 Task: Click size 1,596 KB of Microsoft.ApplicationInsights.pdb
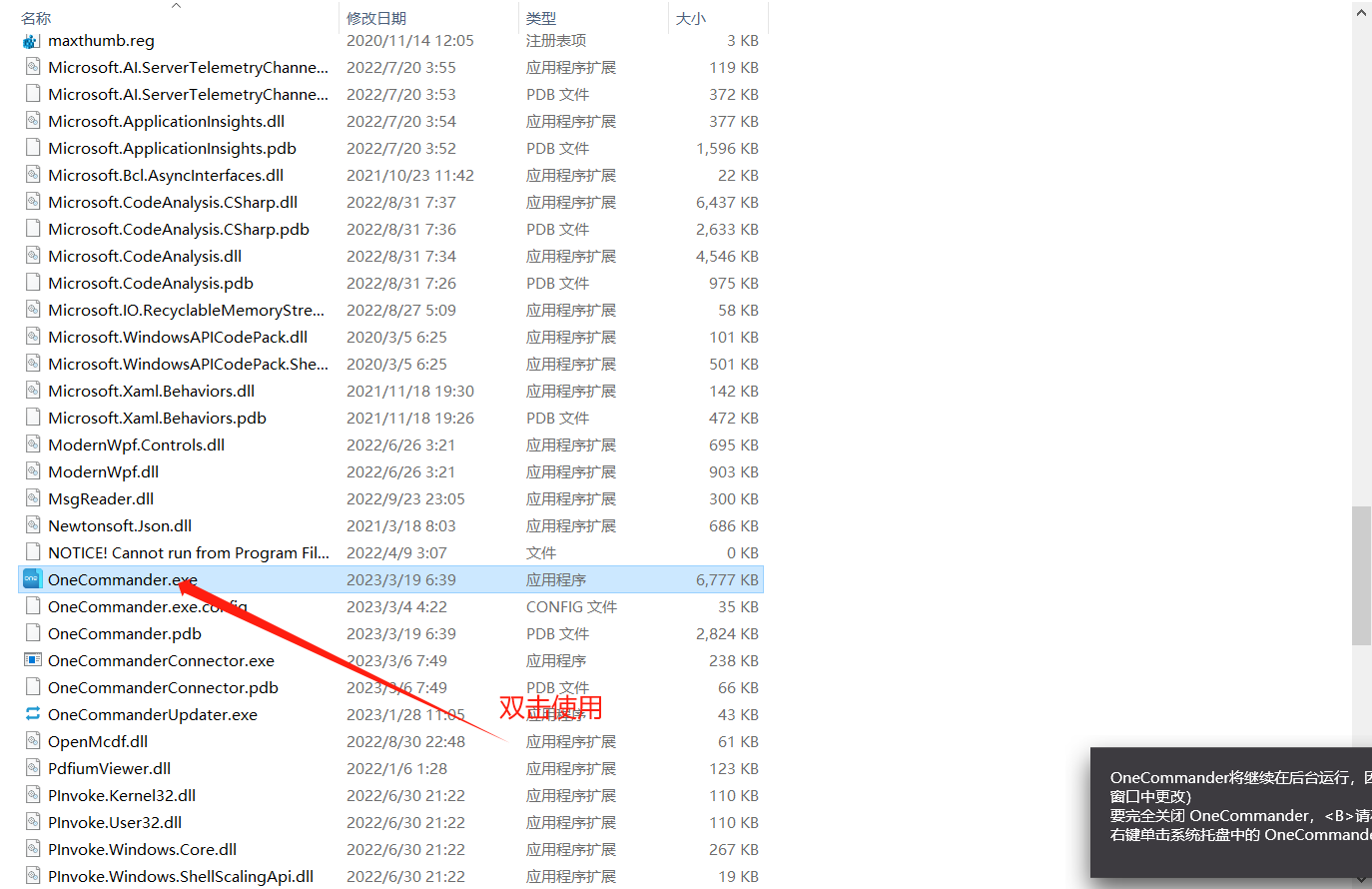click(727, 148)
